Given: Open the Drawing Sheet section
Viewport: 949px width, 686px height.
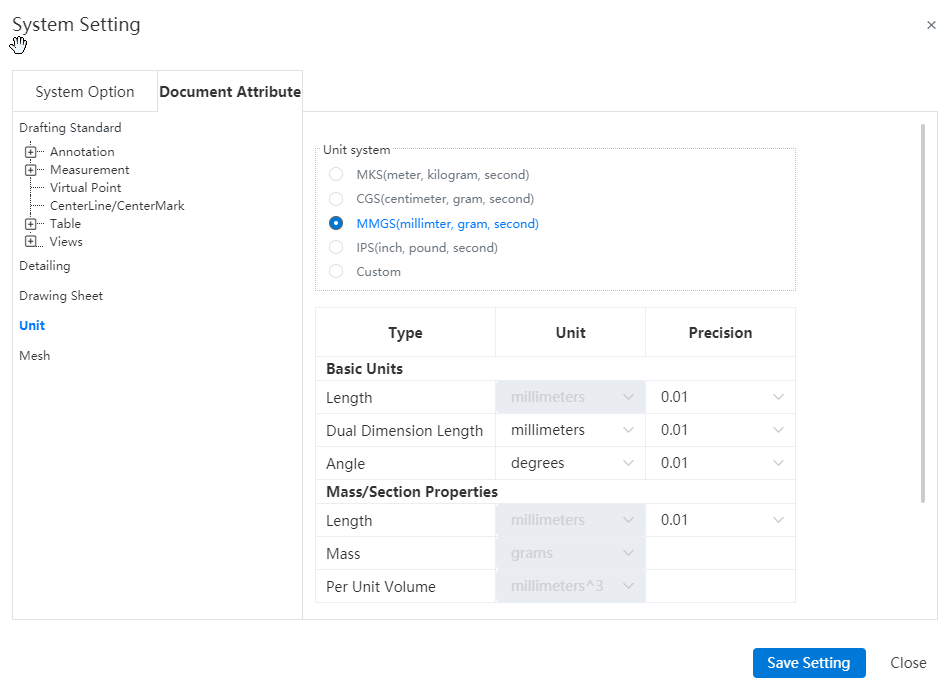Looking at the screenshot, I should pyautogui.click(x=61, y=295).
